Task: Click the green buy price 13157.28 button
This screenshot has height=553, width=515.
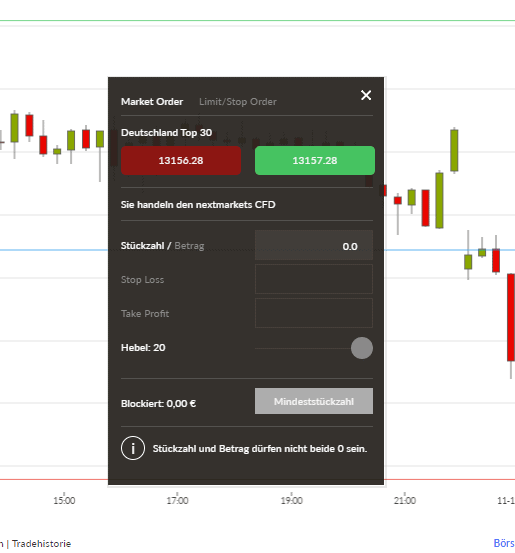Action: pyautogui.click(x=315, y=160)
